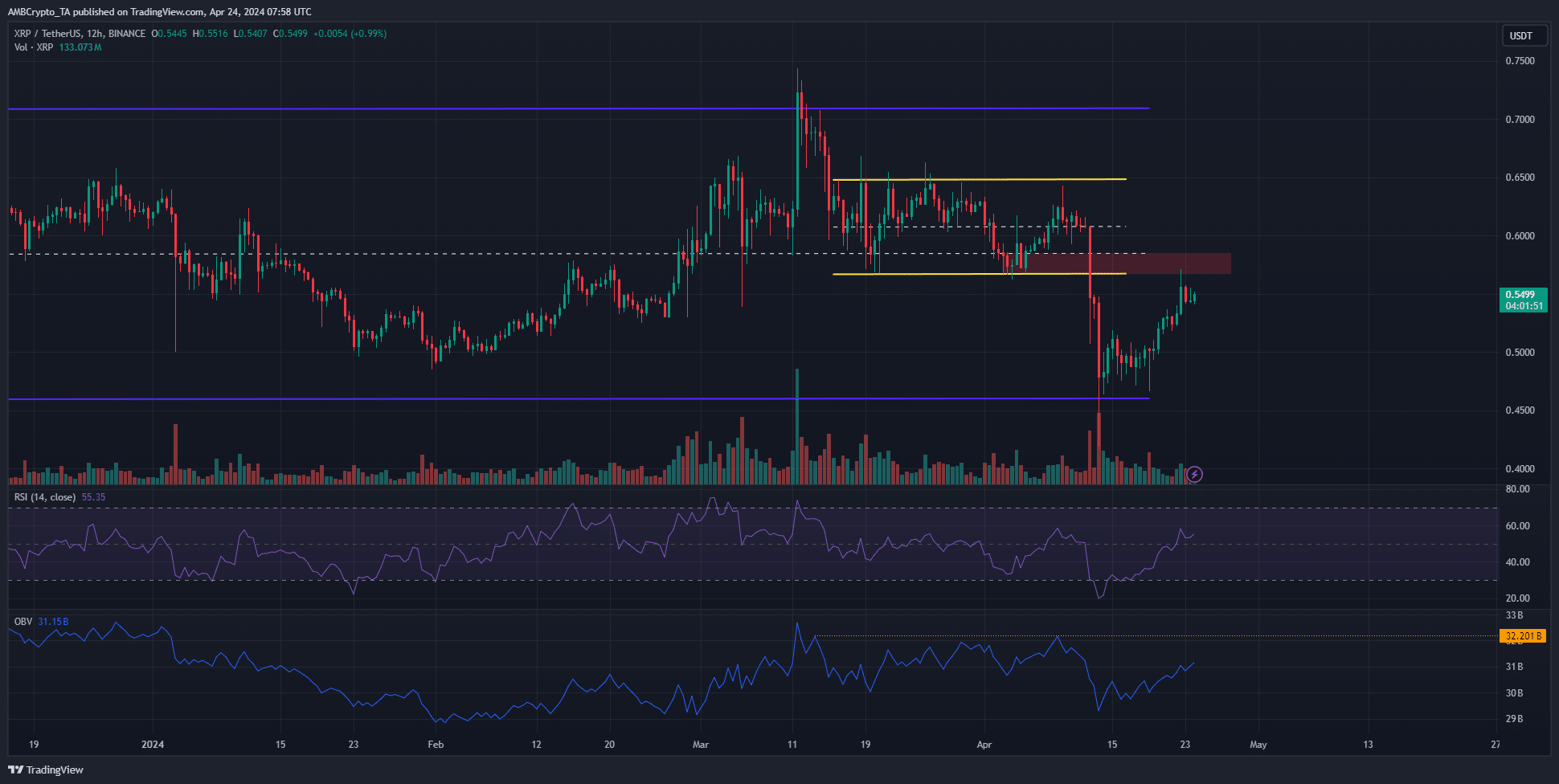This screenshot has height=784, width=1559.
Task: Click the lightning bolt events icon
Action: pyautogui.click(x=1194, y=475)
